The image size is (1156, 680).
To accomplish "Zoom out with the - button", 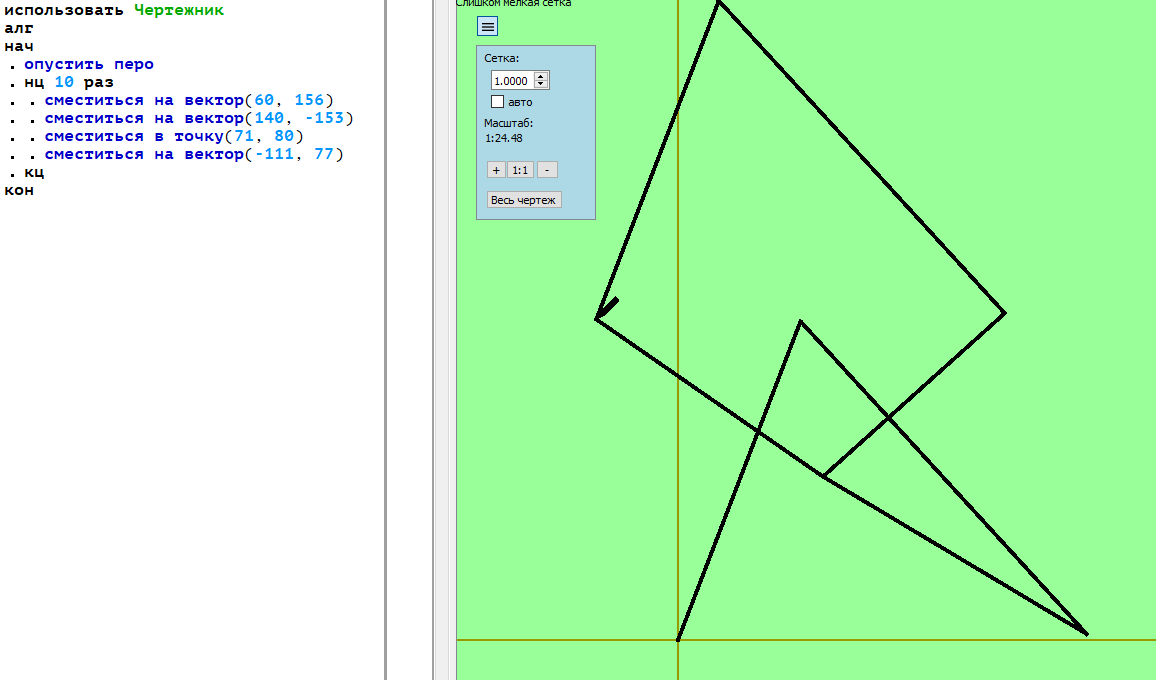I will [547, 170].
